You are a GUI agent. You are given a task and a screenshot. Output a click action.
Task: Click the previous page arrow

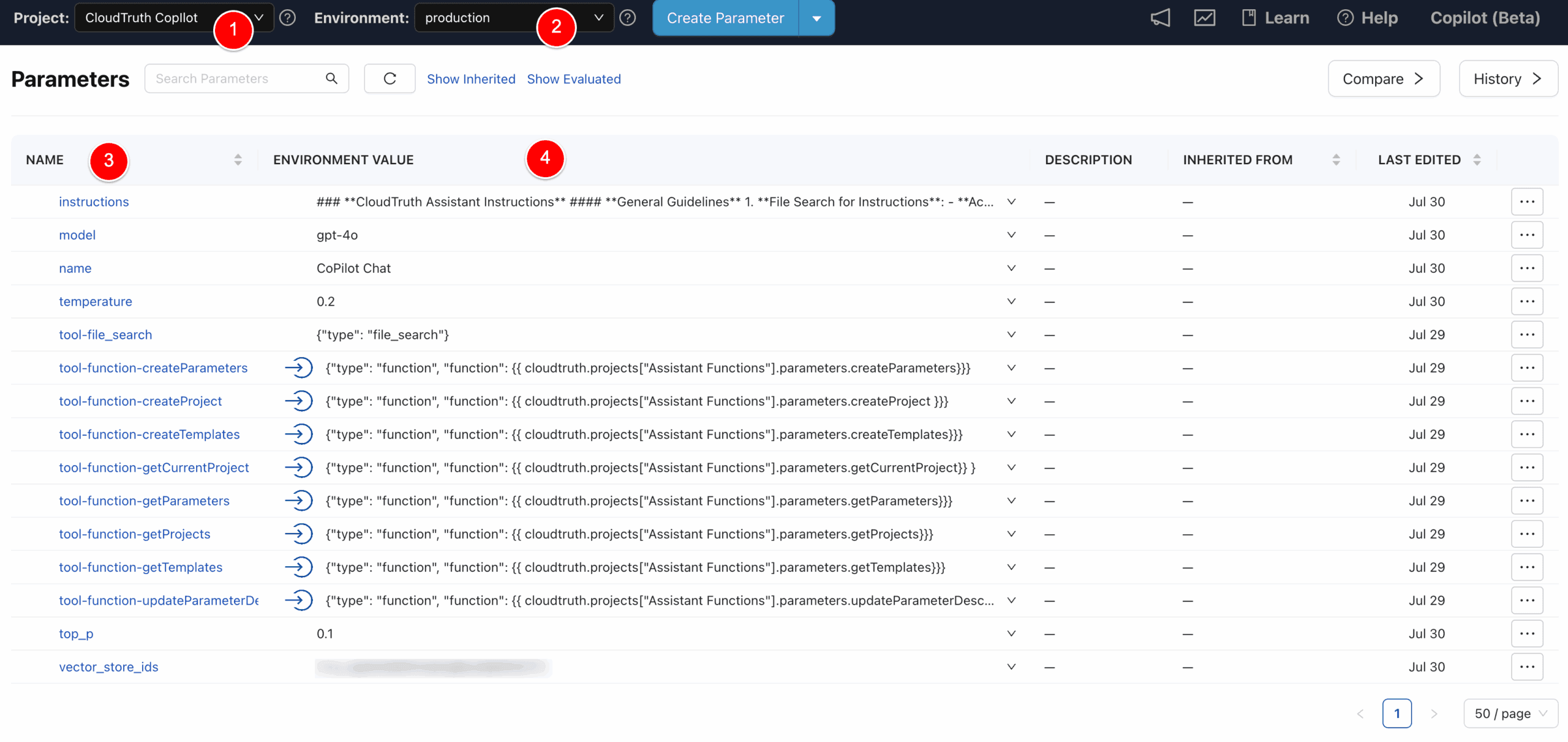pos(1360,713)
